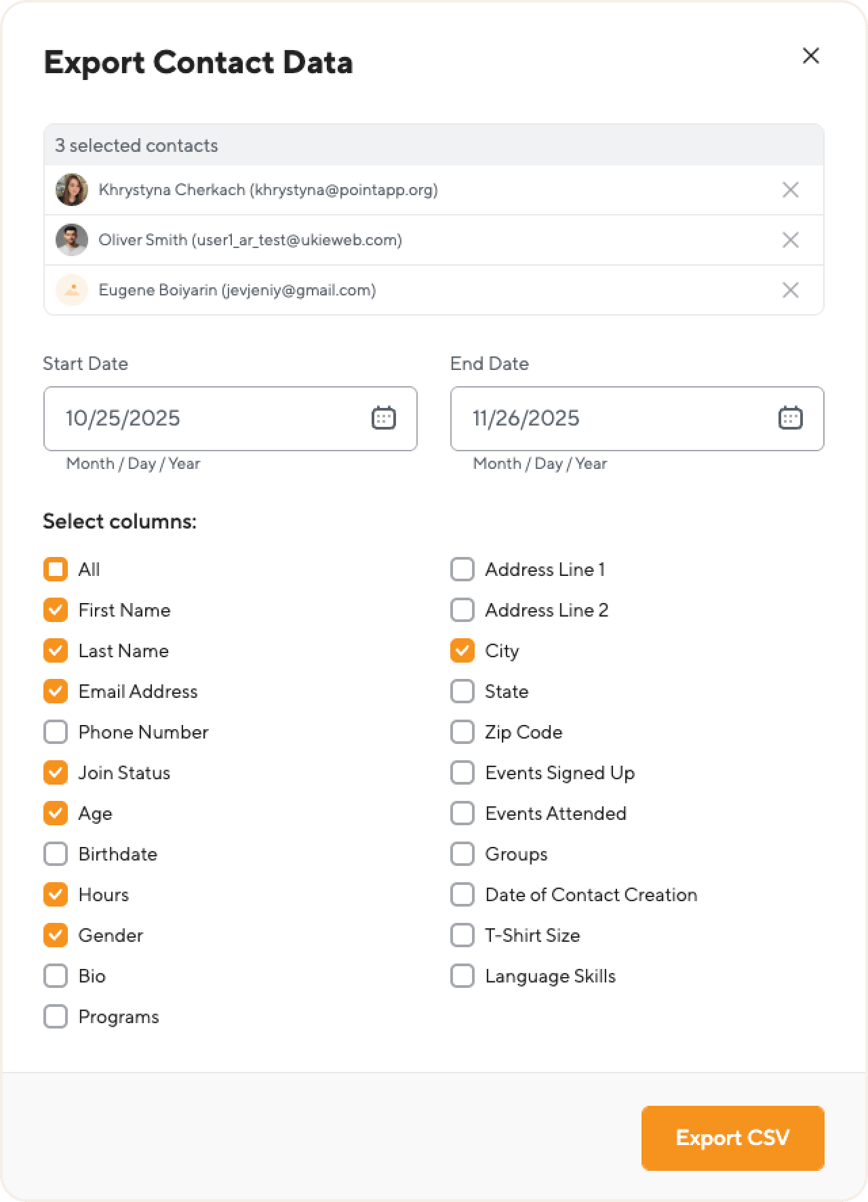Click Eugene Boiyarin's placeholder avatar
The height and width of the screenshot is (1202, 868).
click(72, 290)
